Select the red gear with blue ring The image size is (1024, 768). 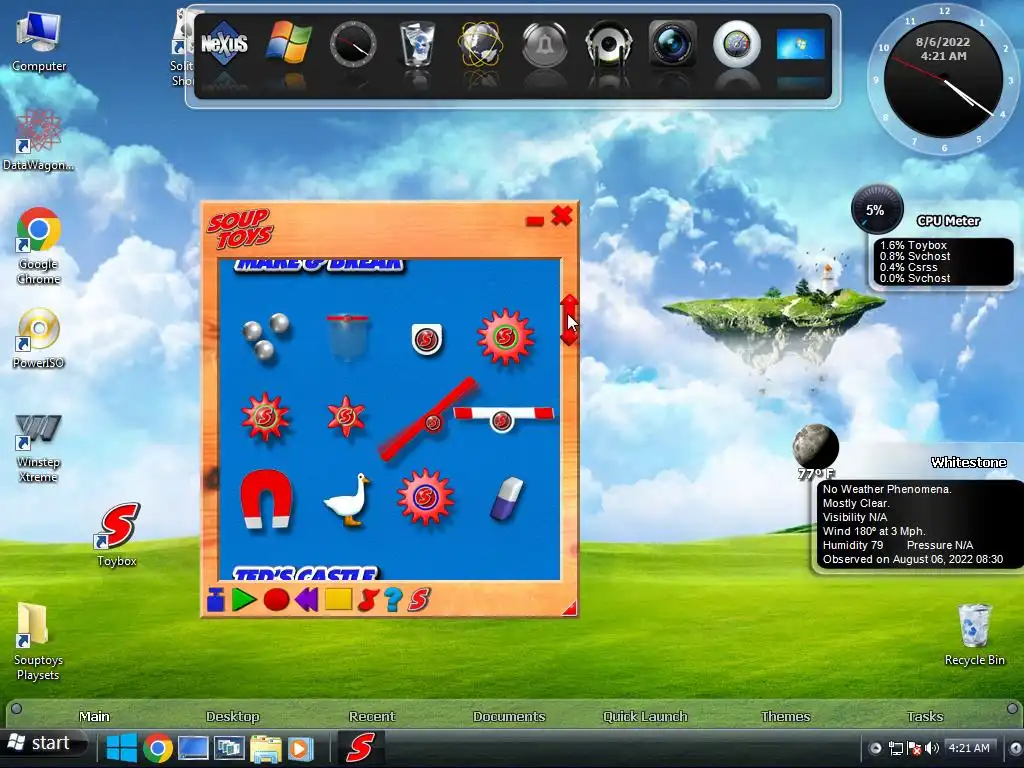click(425, 497)
